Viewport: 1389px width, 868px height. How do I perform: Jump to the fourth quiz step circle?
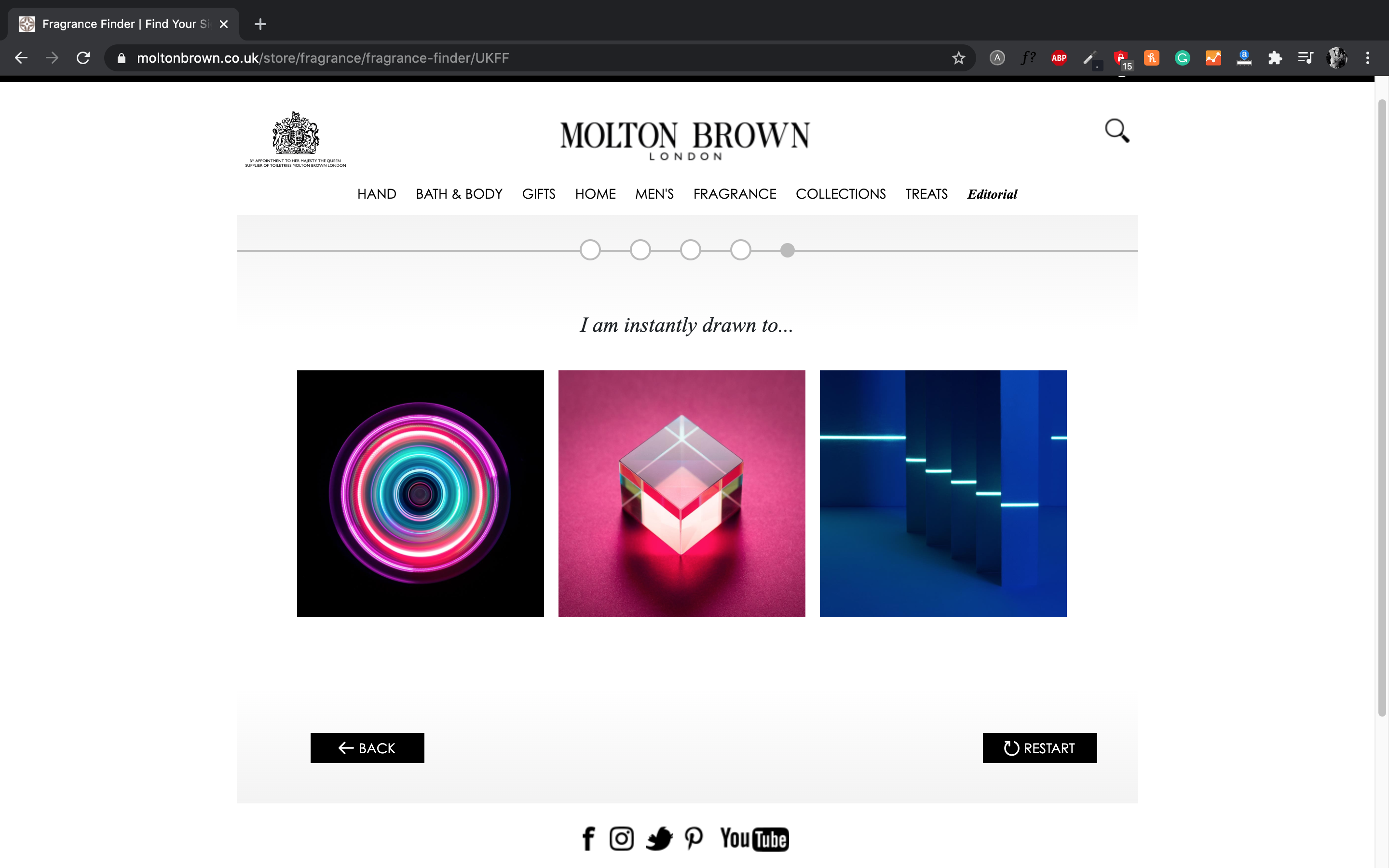pos(740,250)
